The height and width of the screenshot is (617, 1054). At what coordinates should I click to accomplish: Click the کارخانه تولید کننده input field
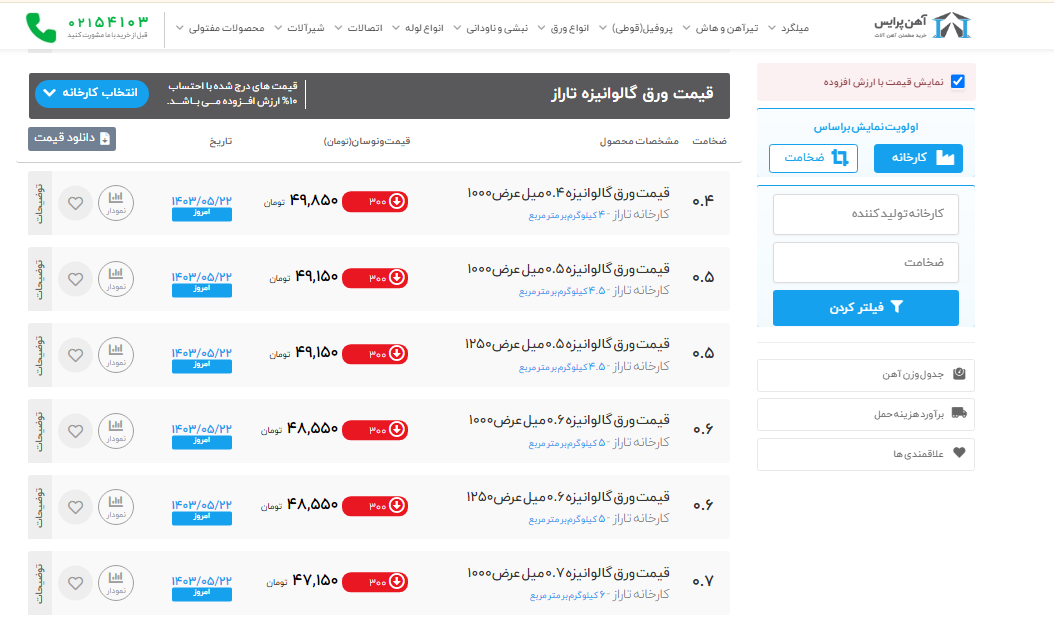pyautogui.click(x=865, y=214)
